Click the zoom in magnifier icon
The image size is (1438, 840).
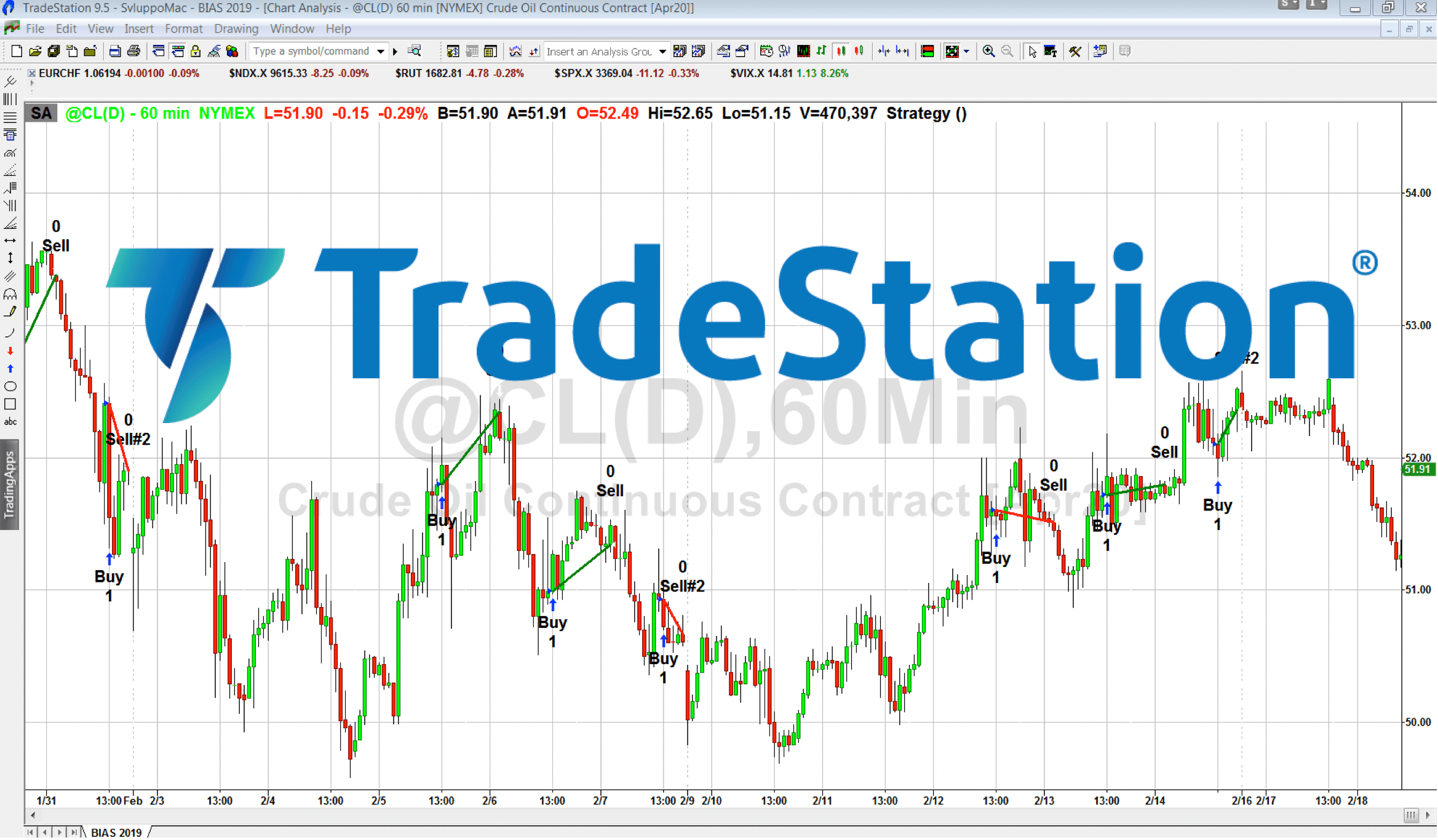[x=988, y=52]
